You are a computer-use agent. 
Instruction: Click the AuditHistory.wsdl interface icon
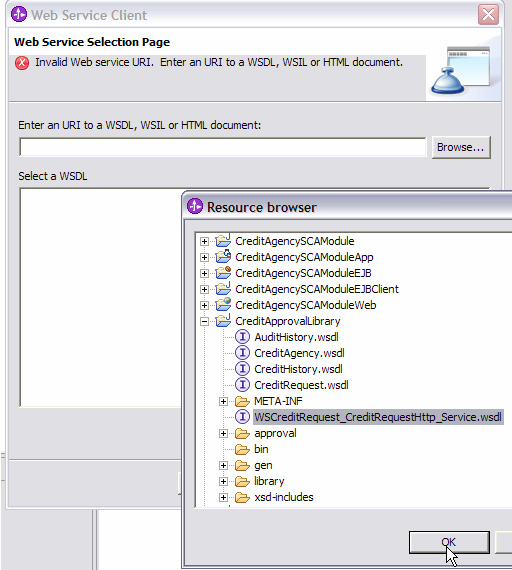[242, 337]
